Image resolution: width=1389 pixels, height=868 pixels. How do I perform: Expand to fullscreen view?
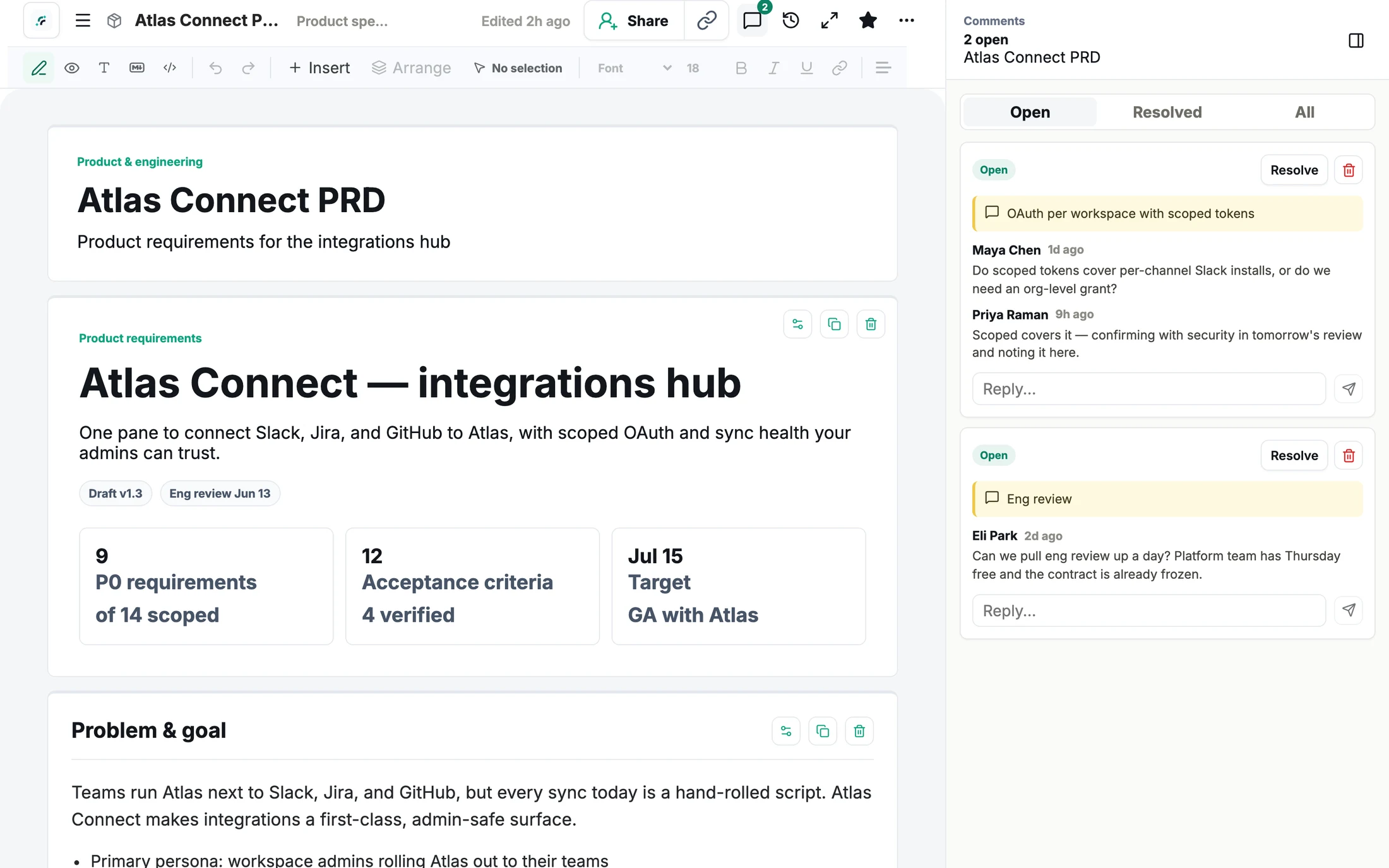[830, 21]
